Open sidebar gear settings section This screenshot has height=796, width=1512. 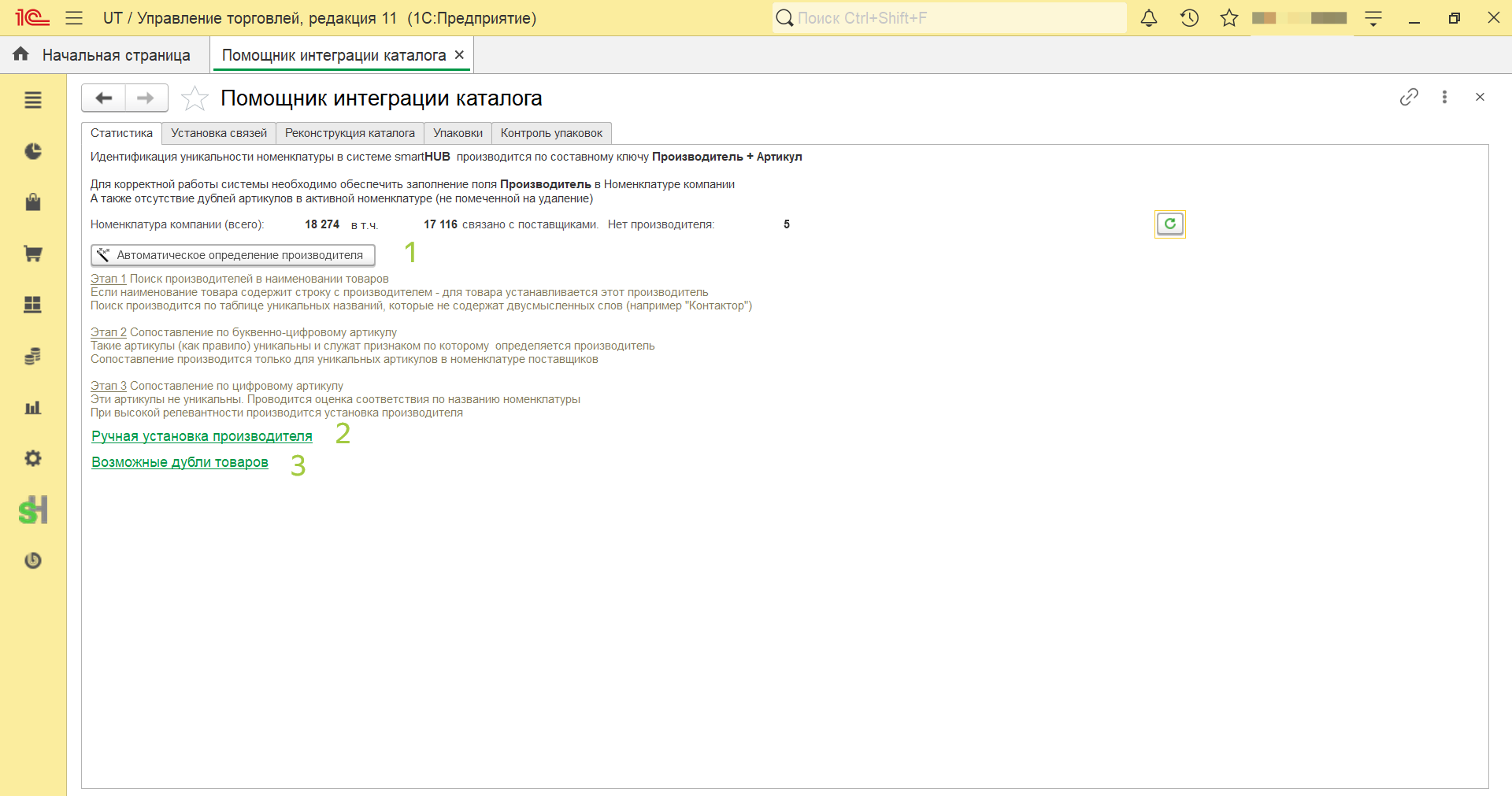tap(33, 458)
